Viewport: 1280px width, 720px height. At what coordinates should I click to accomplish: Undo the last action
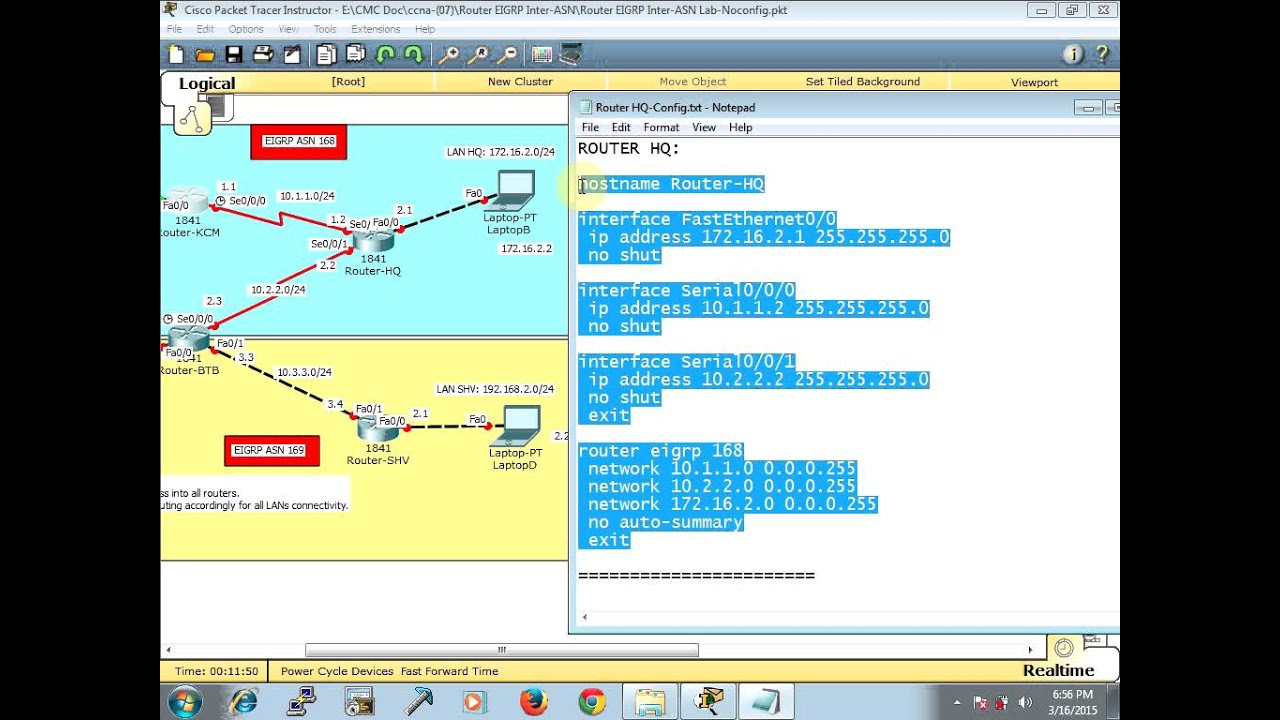point(385,54)
